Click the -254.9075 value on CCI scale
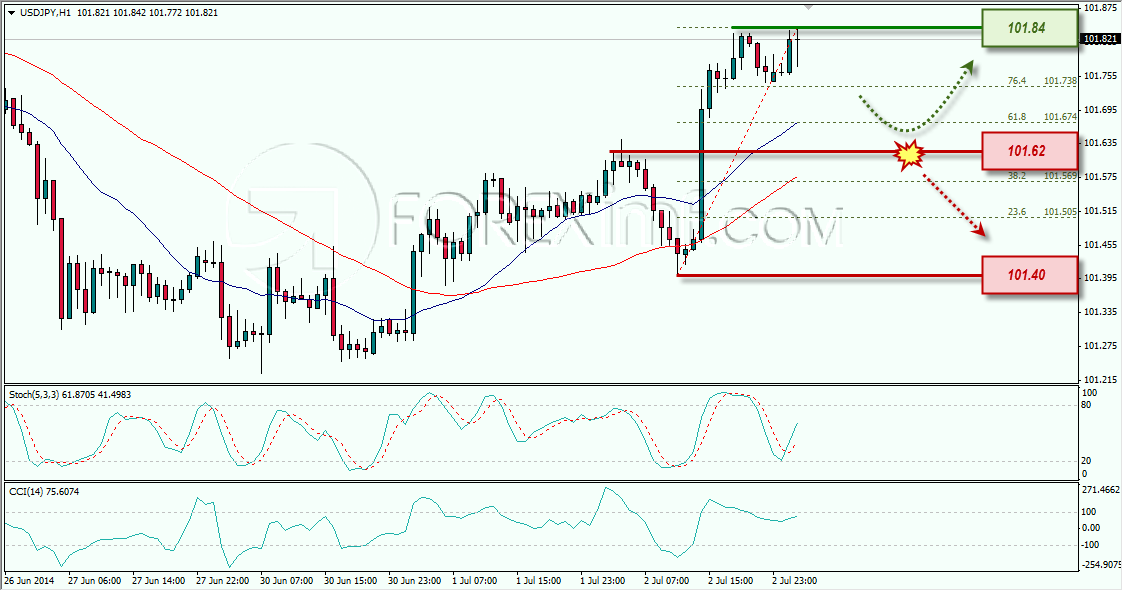The width and height of the screenshot is (1123, 591). tap(1102, 564)
